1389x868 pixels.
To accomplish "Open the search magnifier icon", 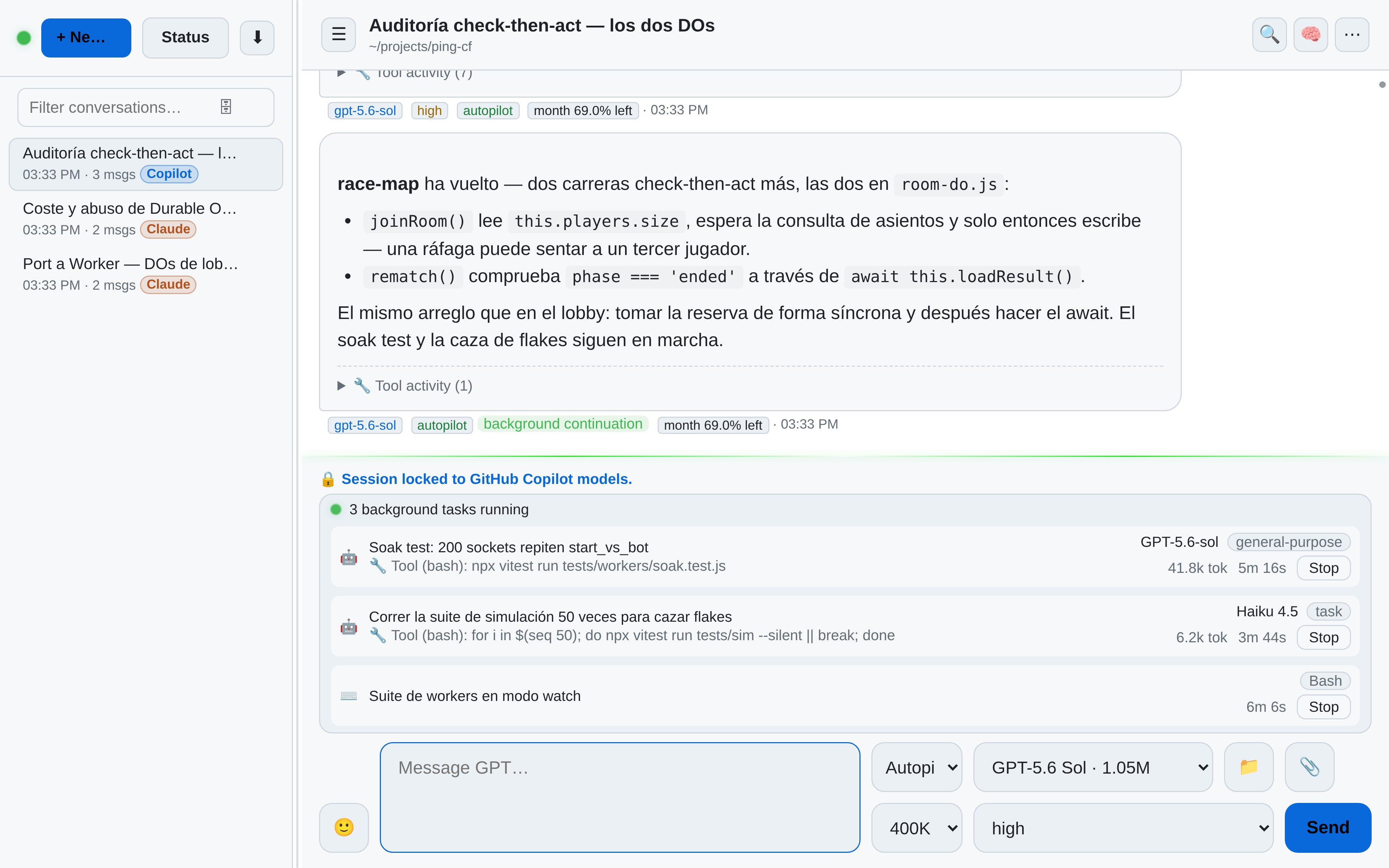I will 1269,35.
